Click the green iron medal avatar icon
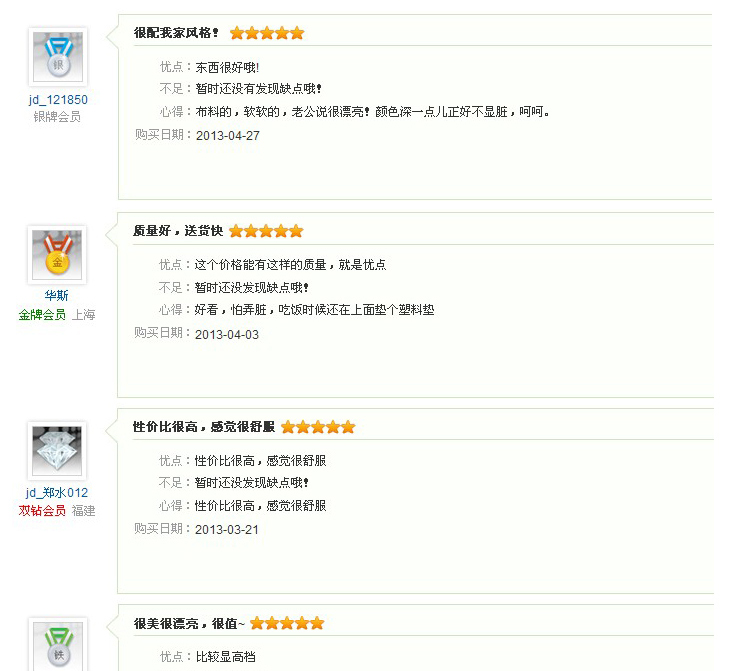This screenshot has width=740, height=671. pos(58,646)
